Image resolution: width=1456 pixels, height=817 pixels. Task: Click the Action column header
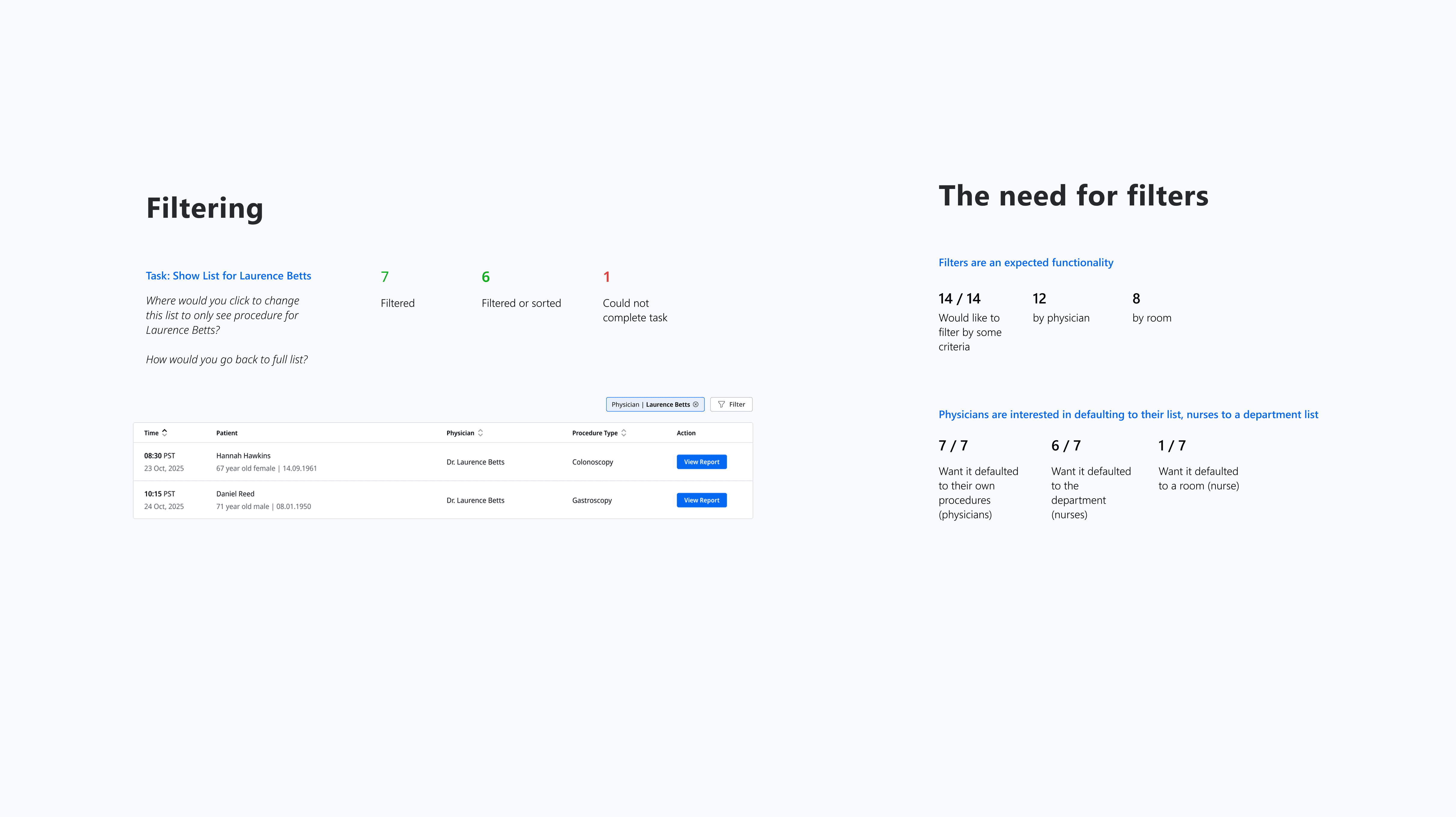[x=686, y=433]
